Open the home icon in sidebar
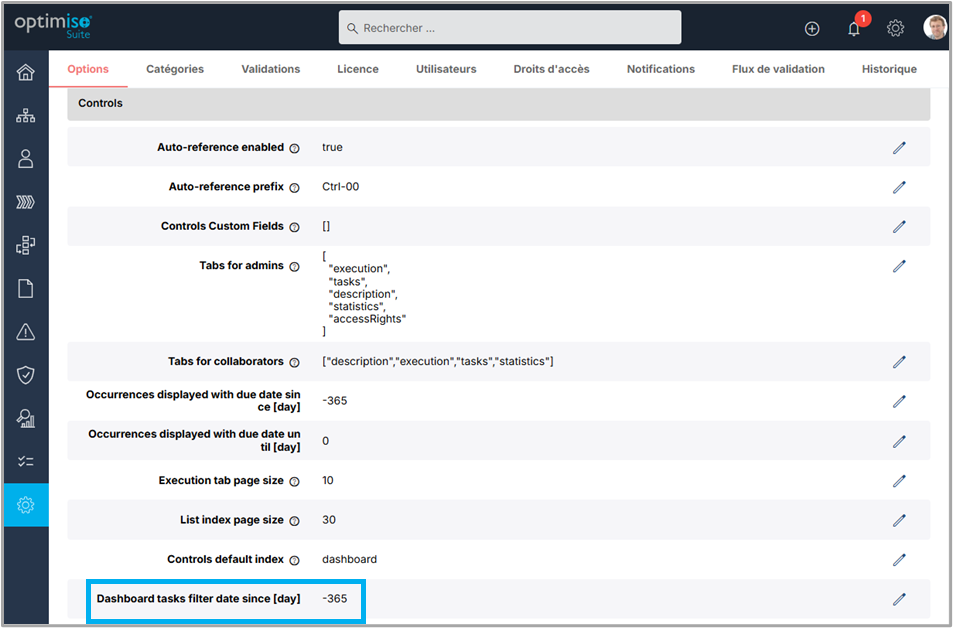This screenshot has width=953, height=628. click(25, 72)
